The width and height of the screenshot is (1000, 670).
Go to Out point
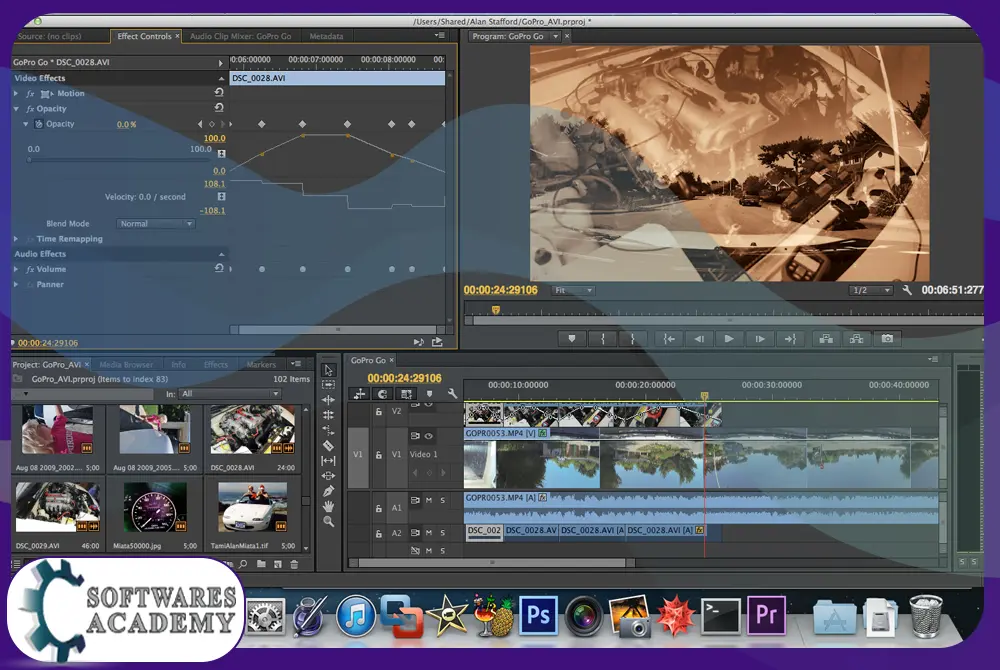(x=790, y=339)
